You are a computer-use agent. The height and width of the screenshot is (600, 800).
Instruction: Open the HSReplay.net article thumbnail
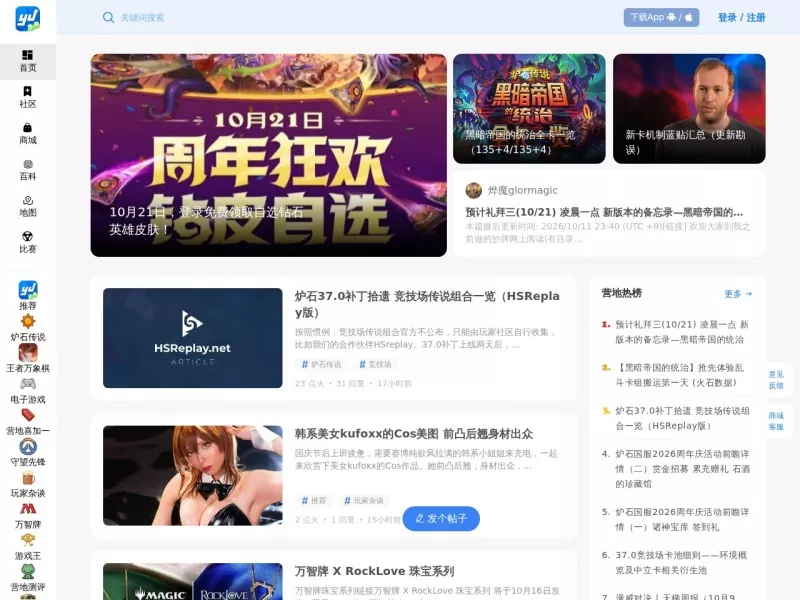192,338
